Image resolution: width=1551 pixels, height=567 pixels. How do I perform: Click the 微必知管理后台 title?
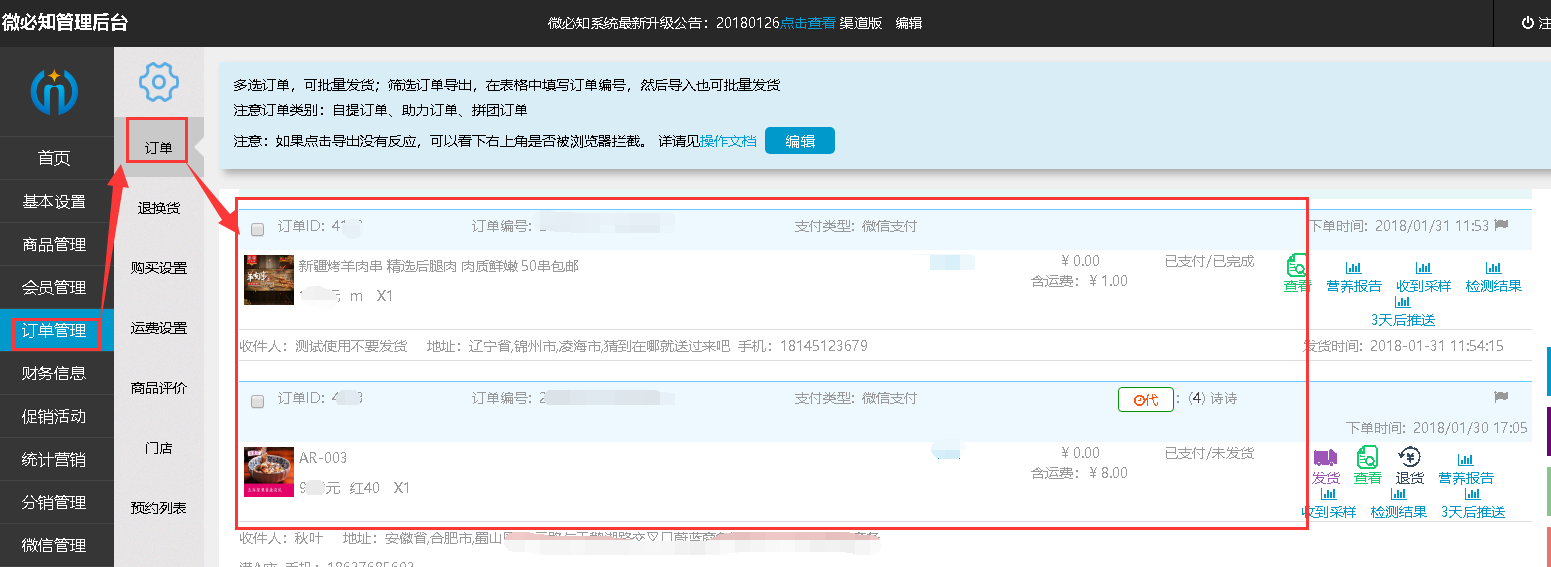coord(65,22)
